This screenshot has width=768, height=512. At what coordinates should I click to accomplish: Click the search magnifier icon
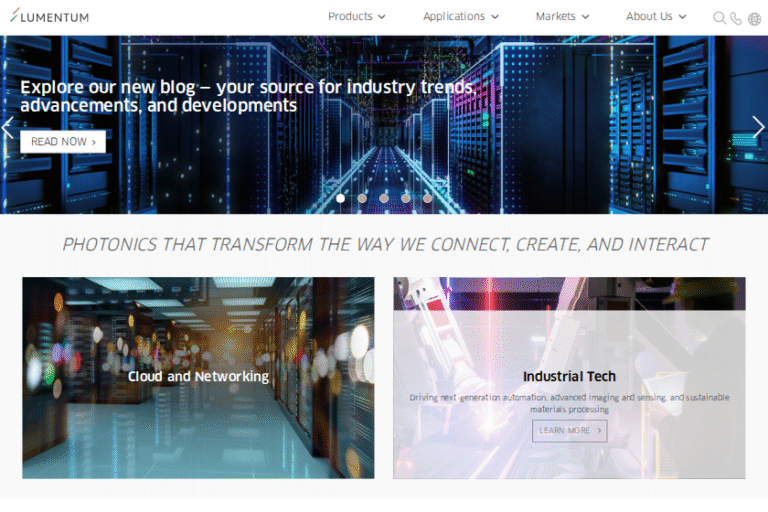(x=719, y=18)
